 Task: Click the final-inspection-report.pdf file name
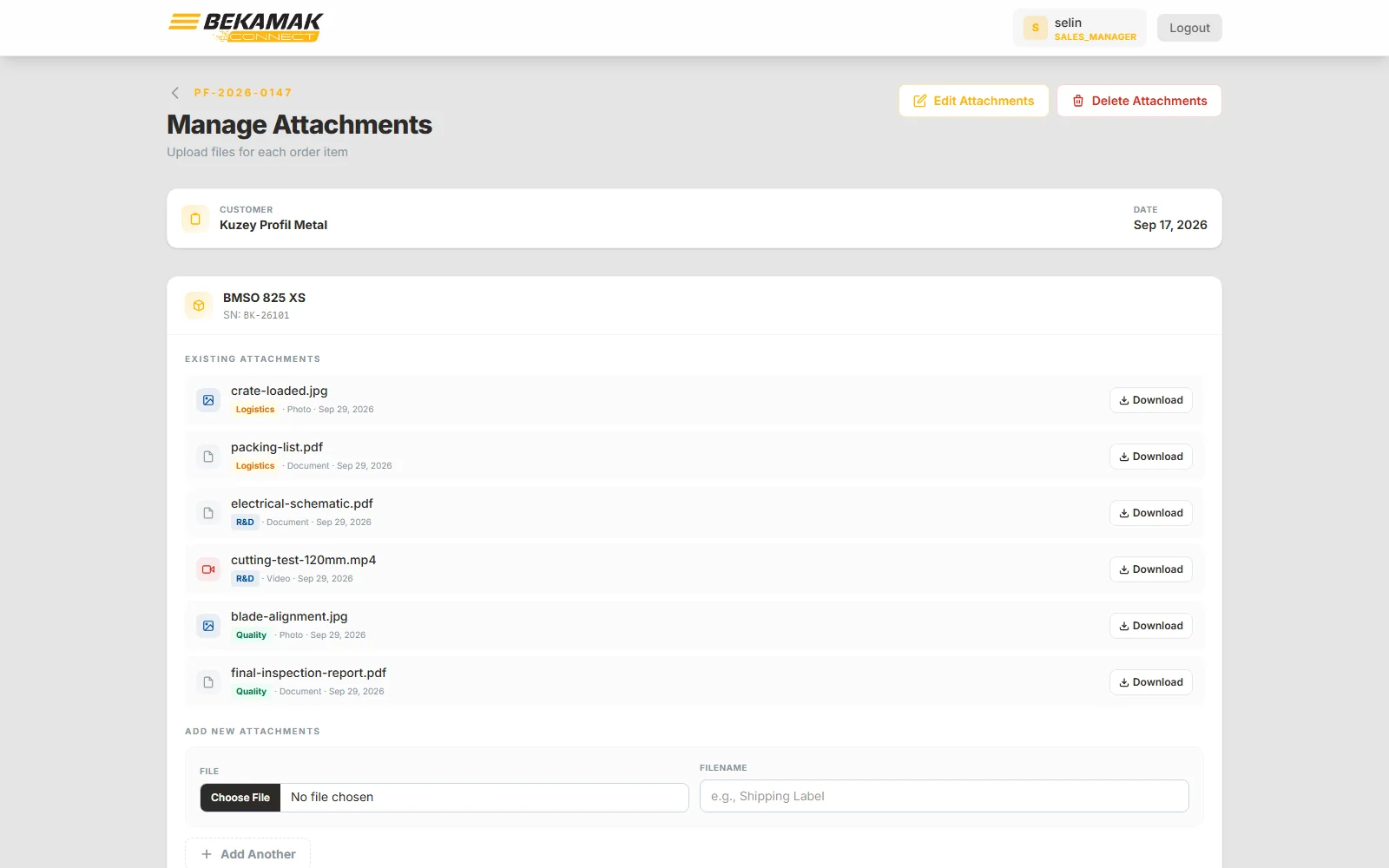[308, 673]
